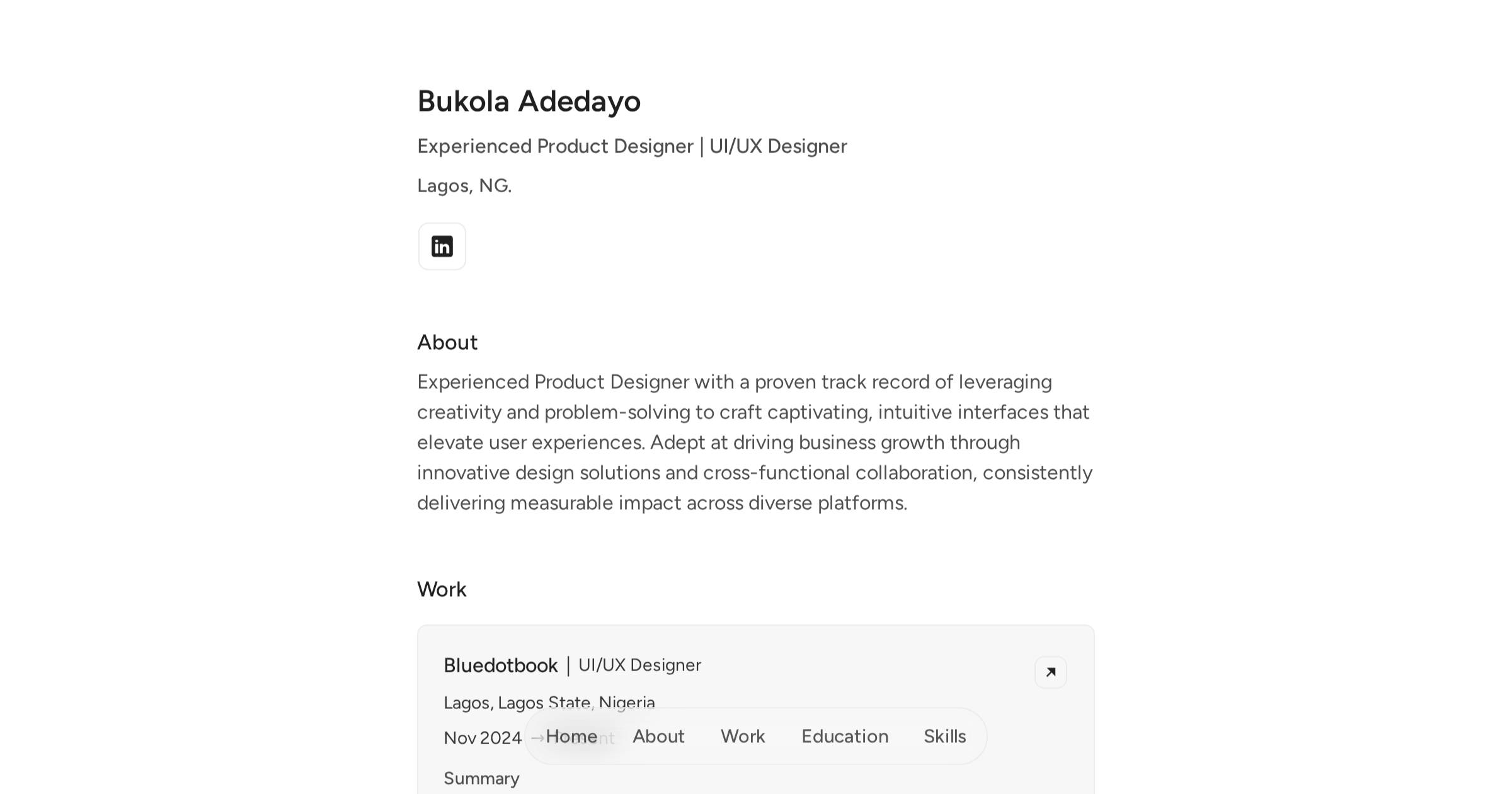Collapse the About section by clicking its heading
The height and width of the screenshot is (794, 1512).
coord(447,342)
